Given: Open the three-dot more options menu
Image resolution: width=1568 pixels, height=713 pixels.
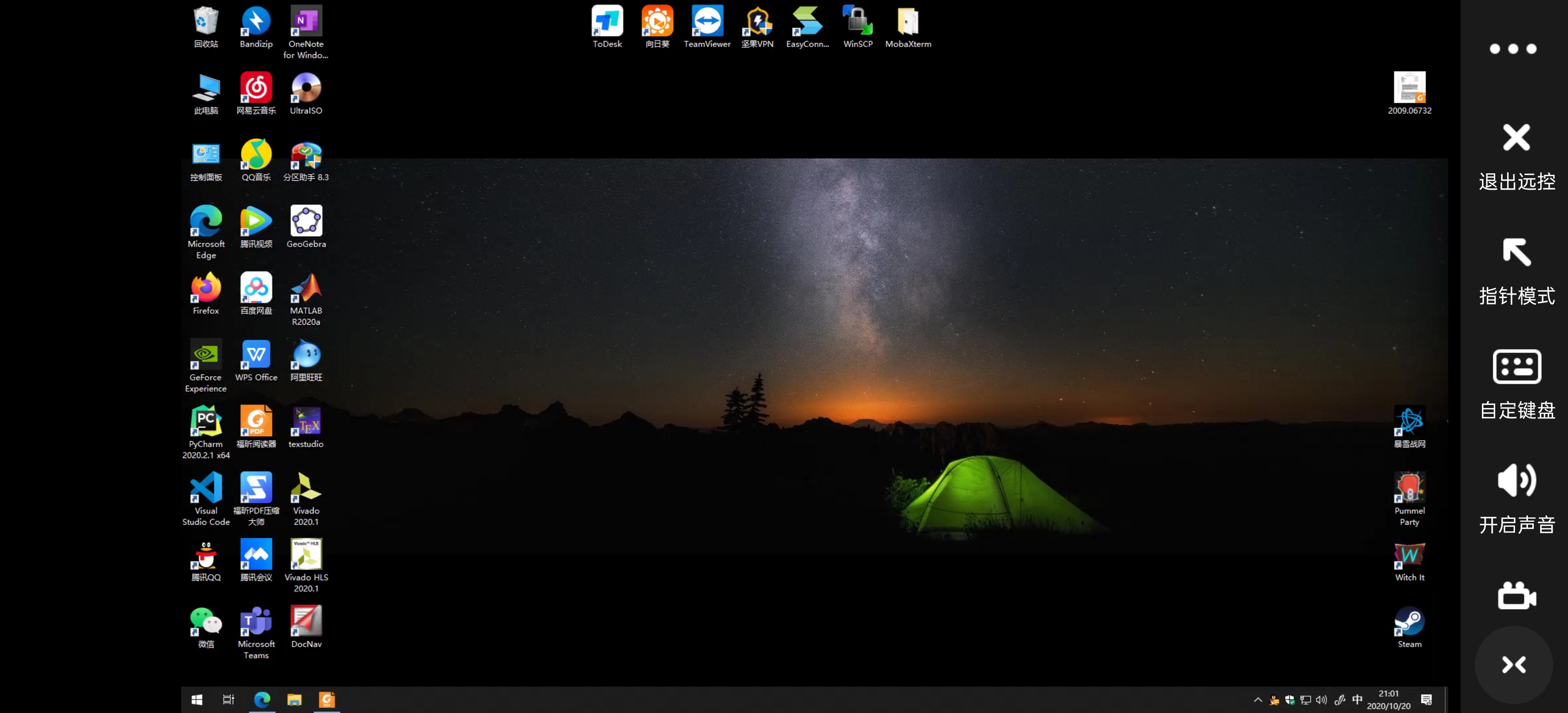Looking at the screenshot, I should 1513,49.
